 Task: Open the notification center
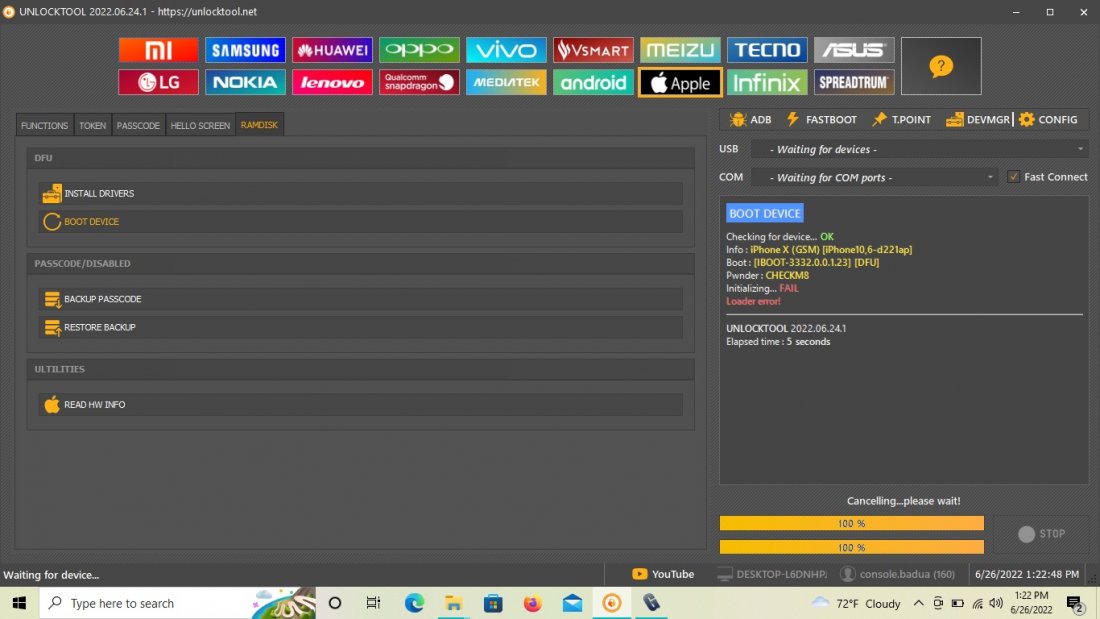click(x=1075, y=604)
